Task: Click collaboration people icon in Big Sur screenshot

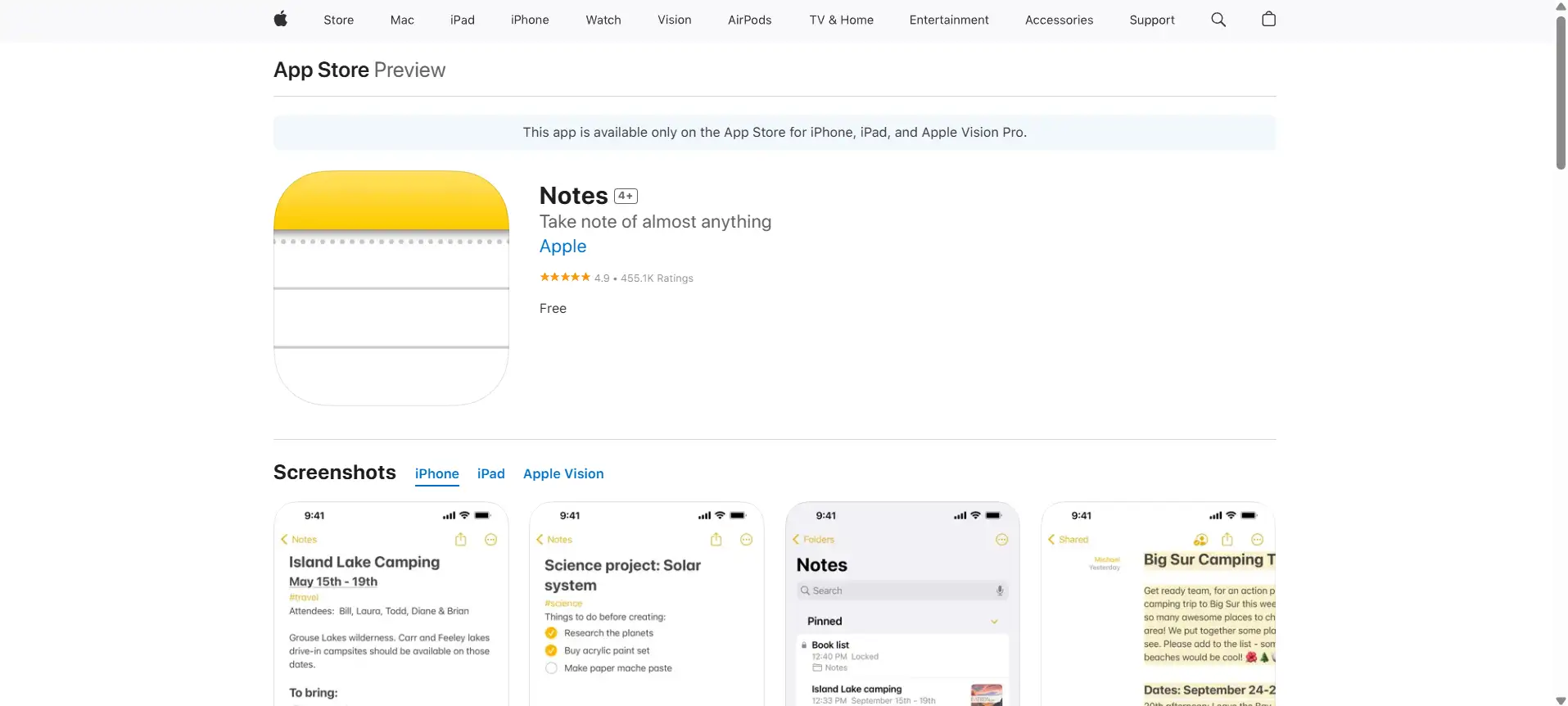Action: tap(1201, 540)
